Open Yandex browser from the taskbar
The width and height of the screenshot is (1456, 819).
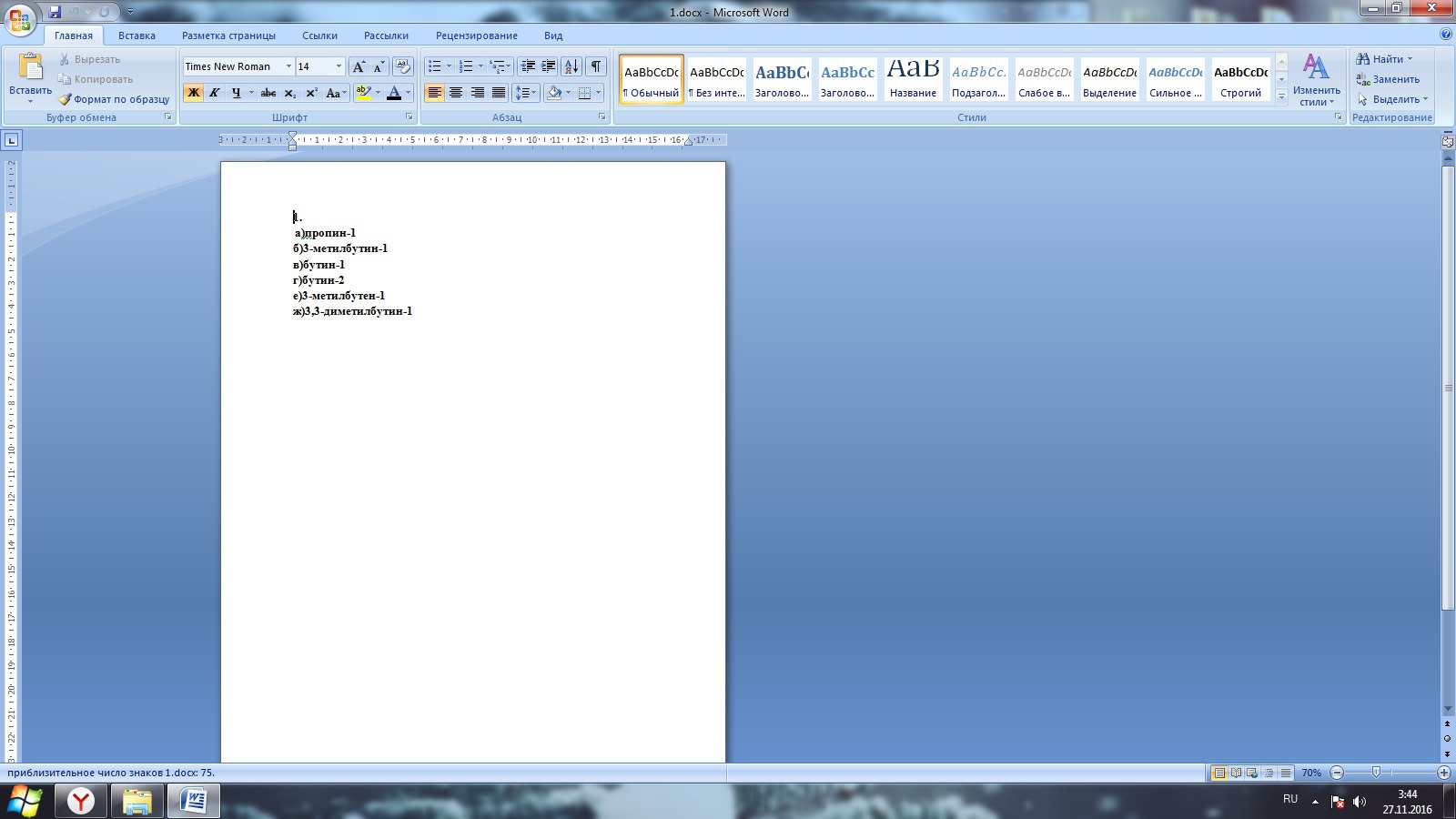[x=81, y=801]
